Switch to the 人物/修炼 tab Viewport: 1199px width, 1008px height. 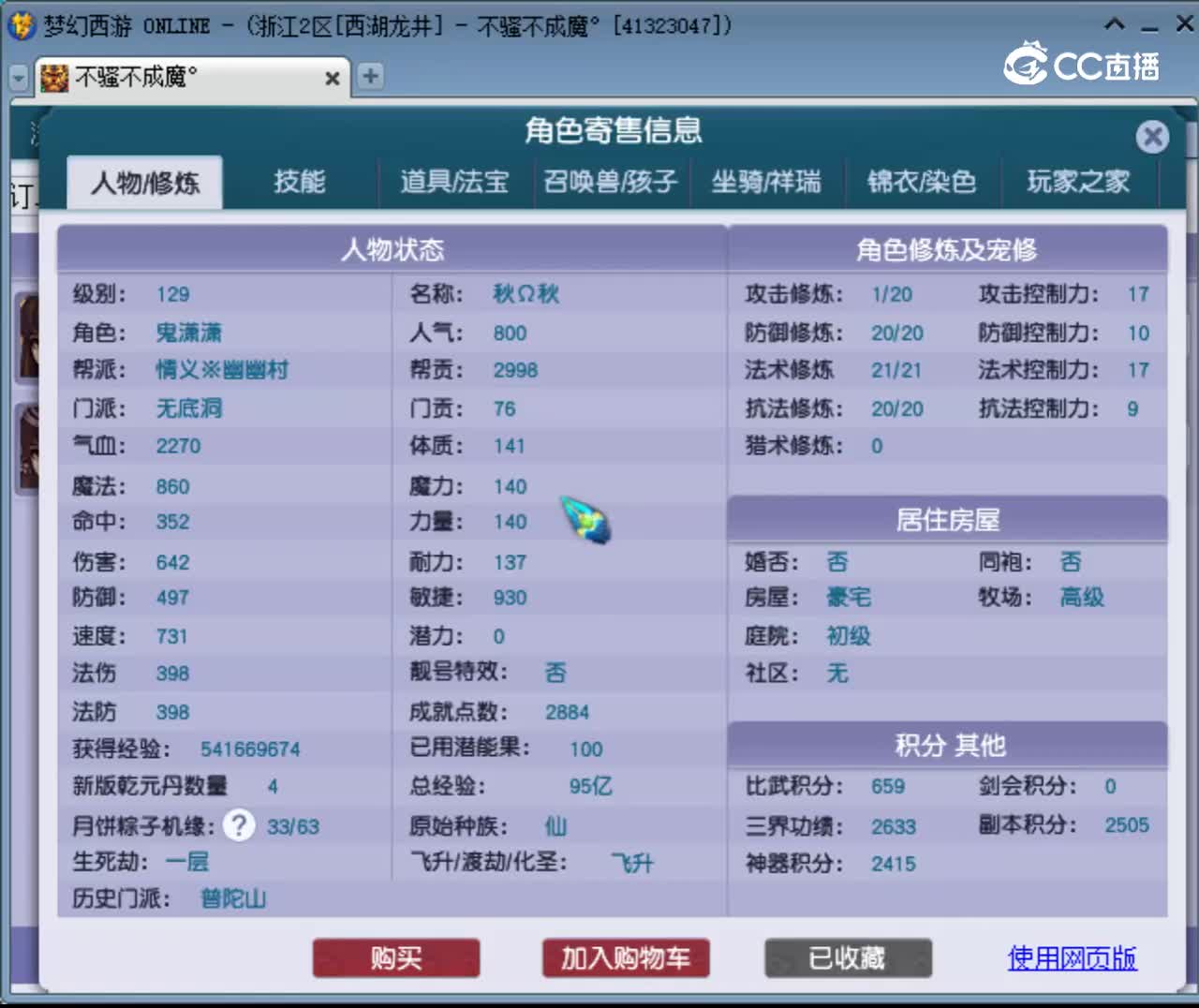coord(145,182)
